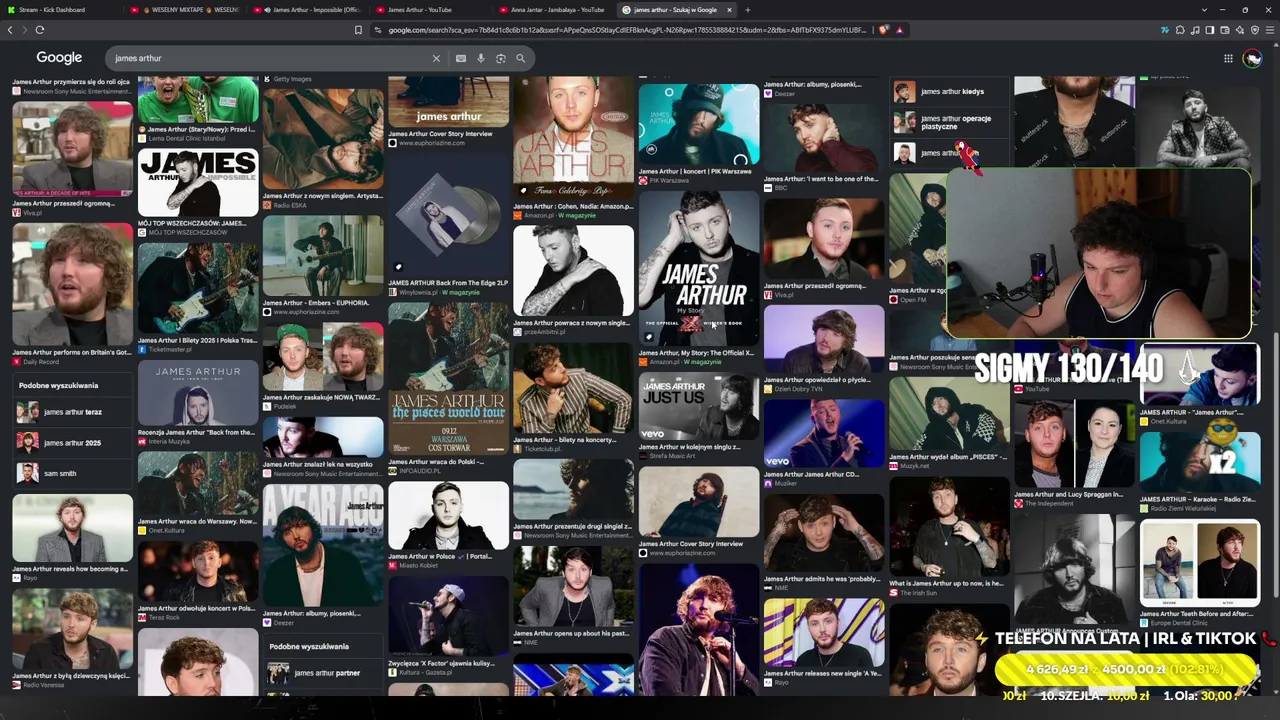Click 'James Arthur reveals how becoming a...'

[x=70, y=569]
